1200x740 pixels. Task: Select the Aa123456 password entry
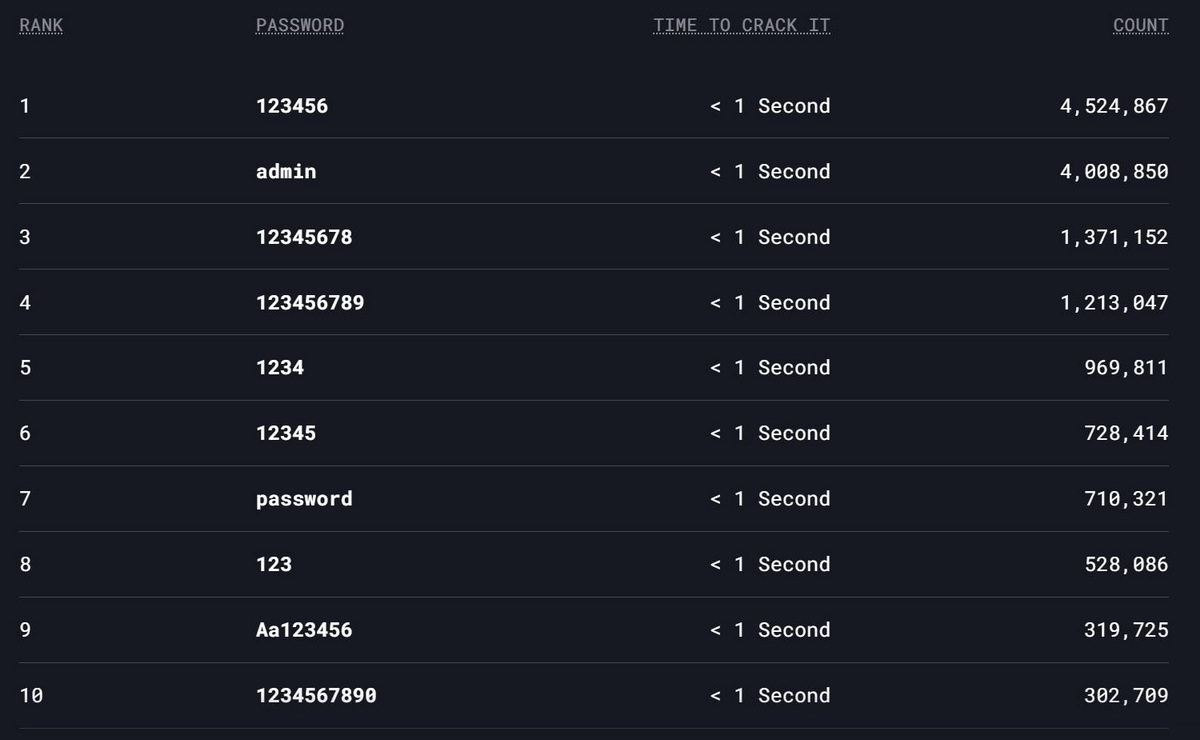pos(304,630)
